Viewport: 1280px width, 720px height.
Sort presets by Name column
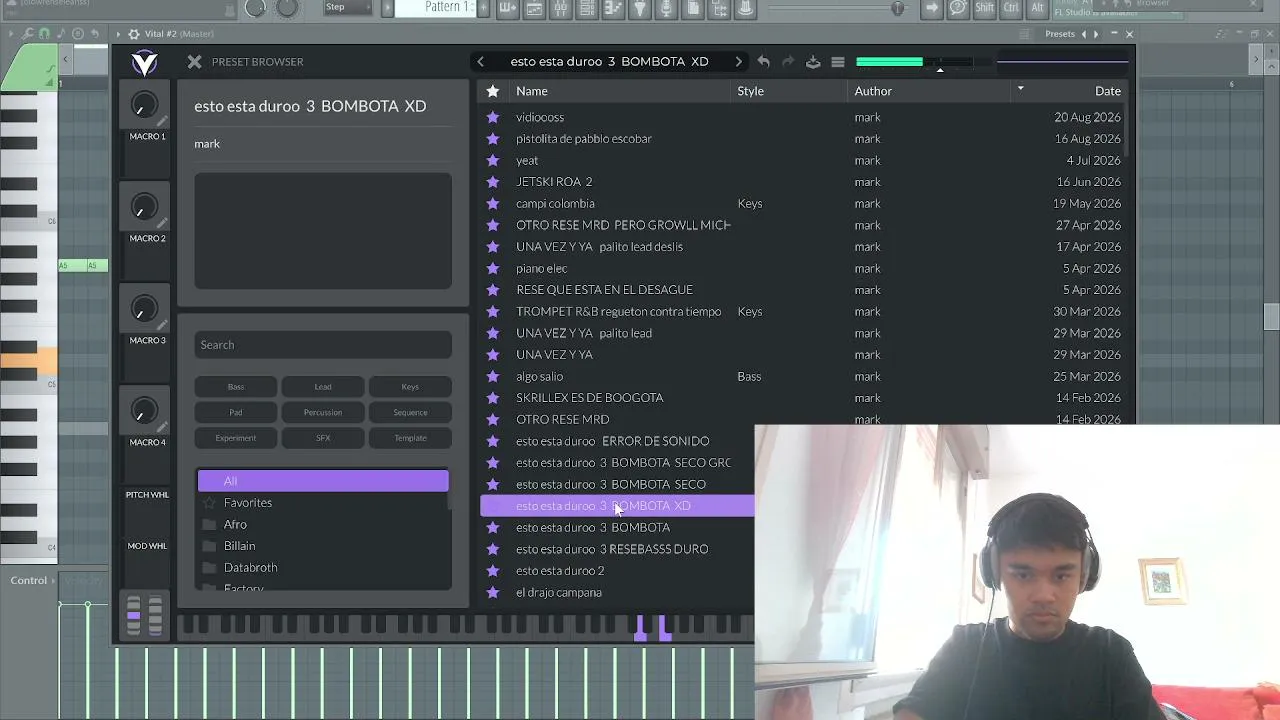(532, 91)
